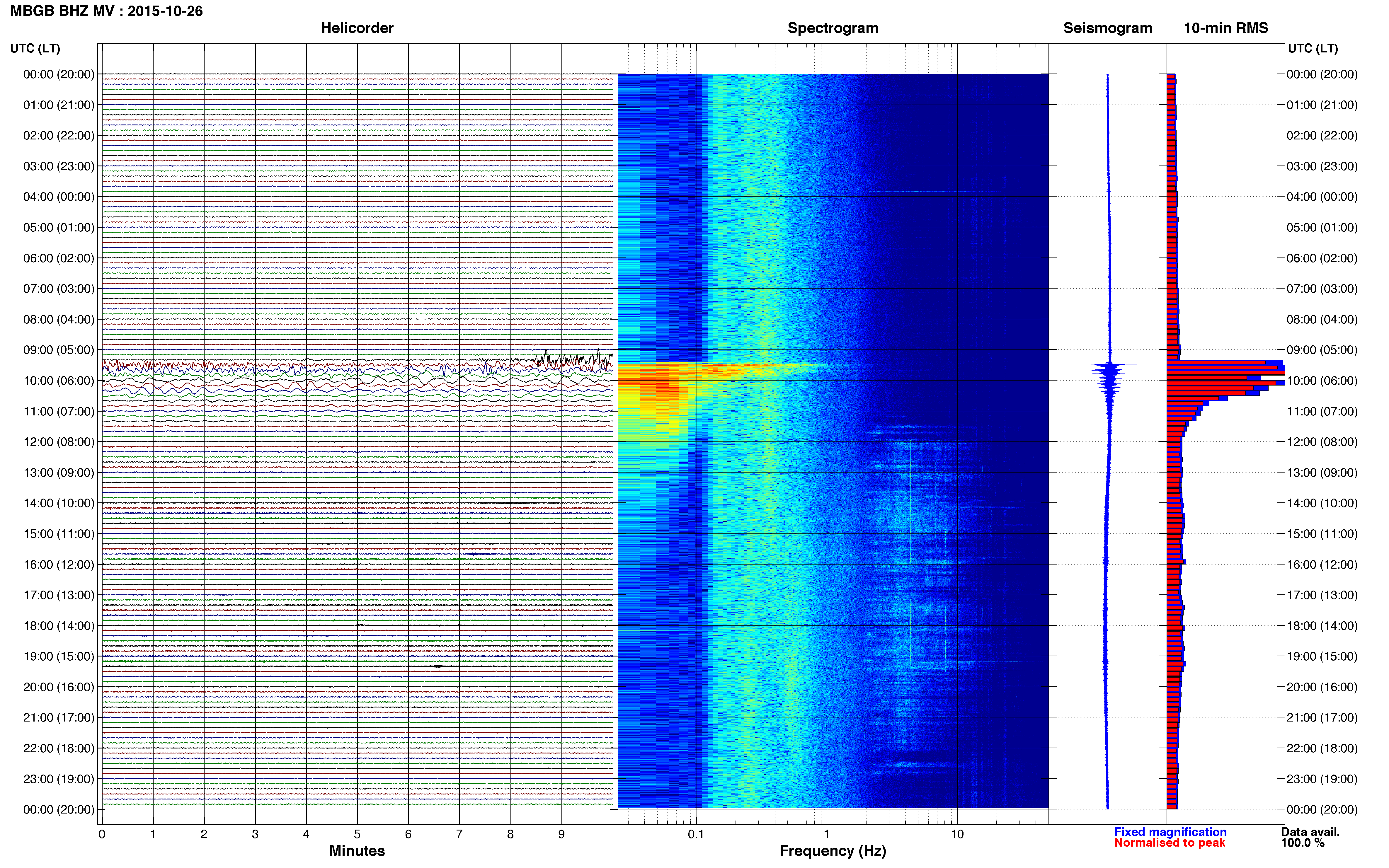The width and height of the screenshot is (1389, 868).
Task: Click 12:00 (08:00) on the left time axis
Action: 59,442
